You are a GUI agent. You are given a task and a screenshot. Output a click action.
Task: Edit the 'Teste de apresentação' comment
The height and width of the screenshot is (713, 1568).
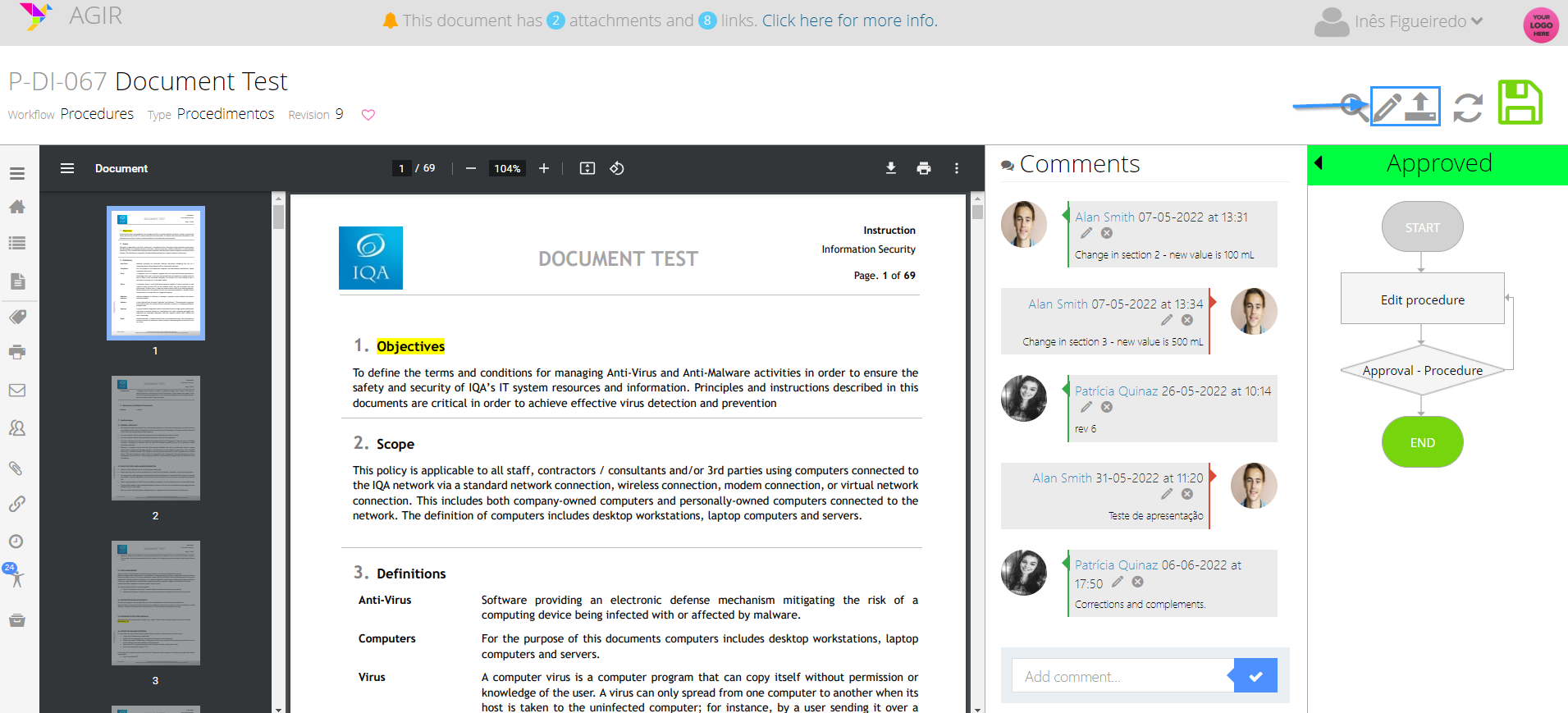coord(1167,494)
